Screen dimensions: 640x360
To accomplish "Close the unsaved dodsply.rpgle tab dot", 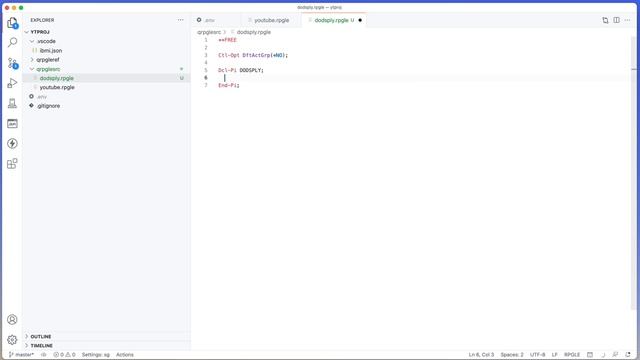I will [360, 20].
